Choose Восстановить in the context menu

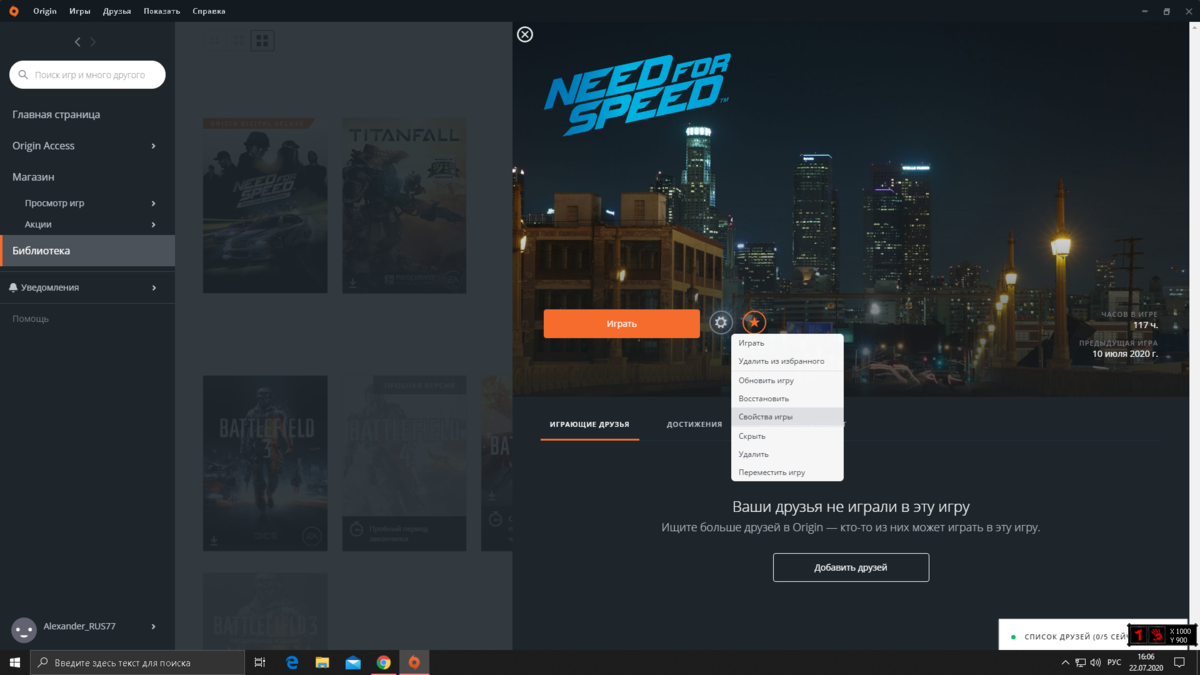(x=787, y=398)
